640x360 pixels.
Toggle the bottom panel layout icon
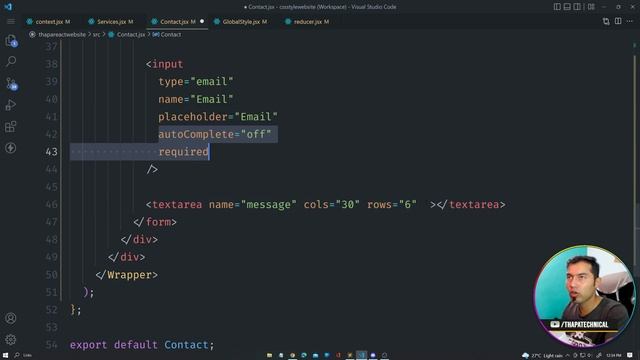click(567, 7)
